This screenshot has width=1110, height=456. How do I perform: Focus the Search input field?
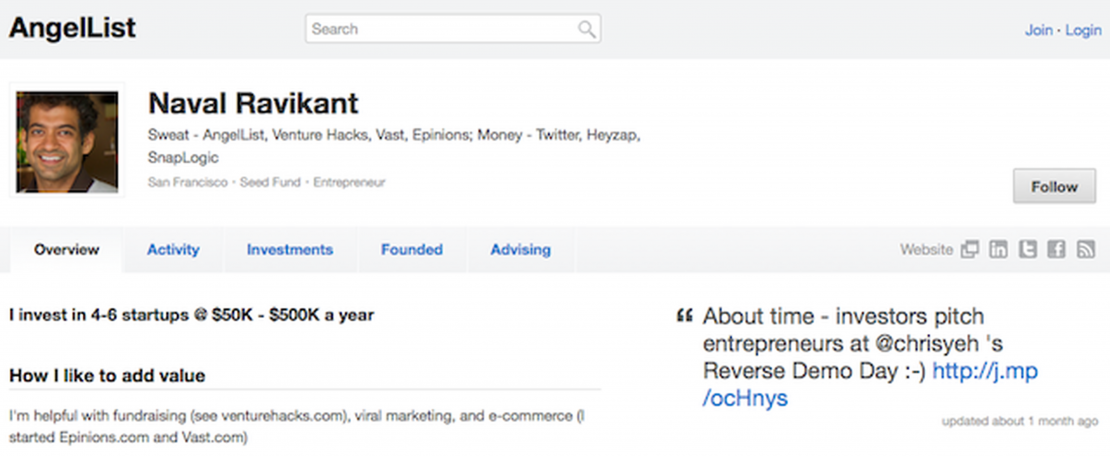pos(453,29)
